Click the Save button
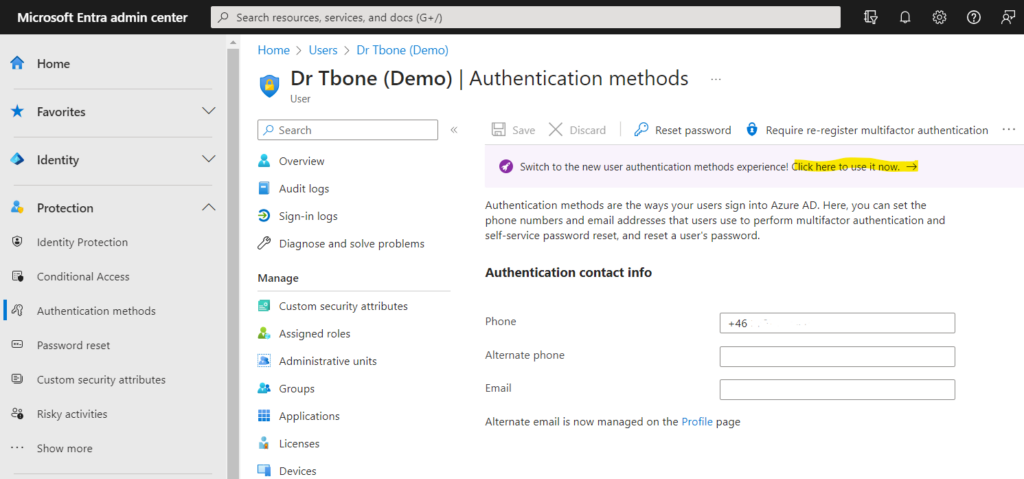Image resolution: width=1024 pixels, height=479 pixels. pyautogui.click(x=513, y=130)
